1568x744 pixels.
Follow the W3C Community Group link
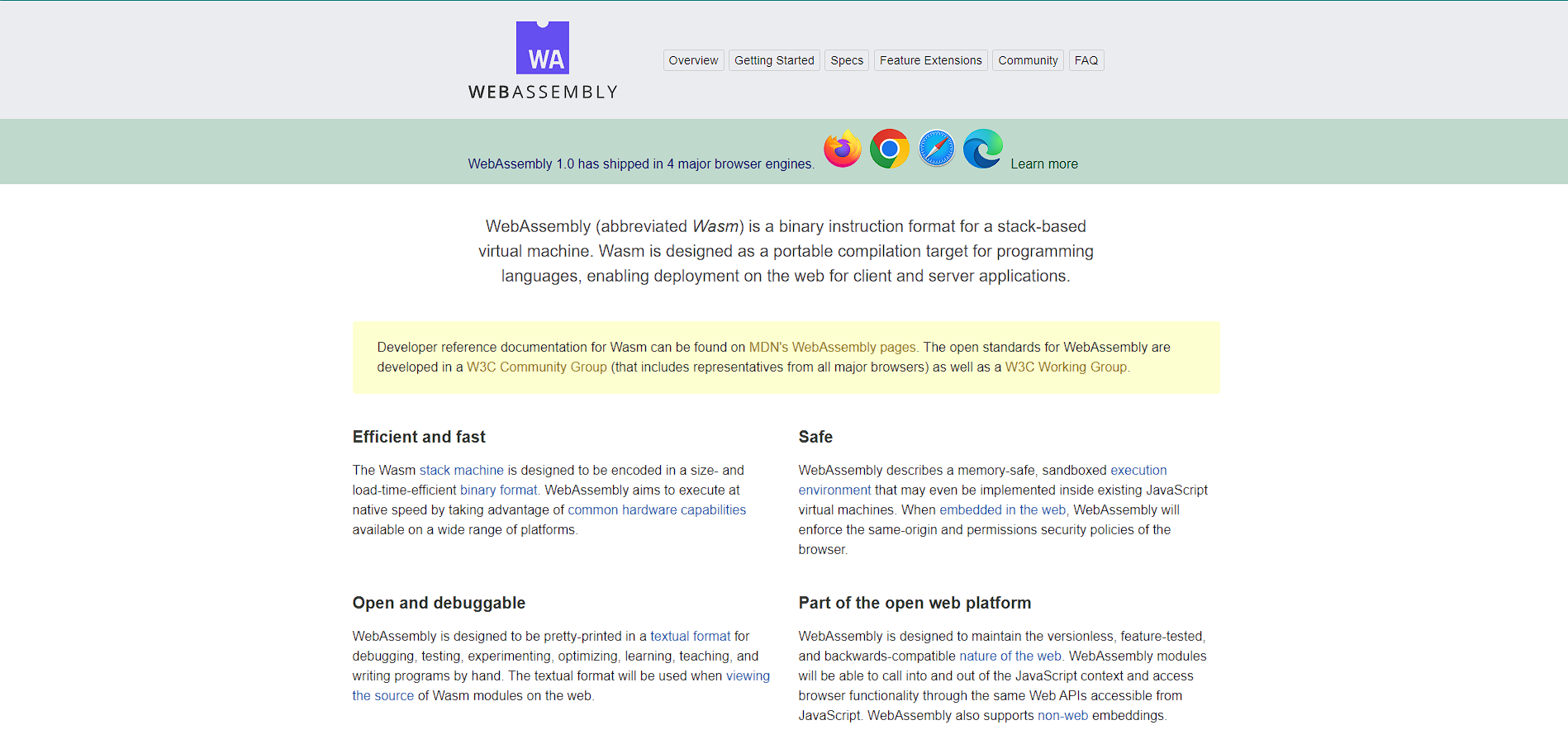(x=535, y=367)
